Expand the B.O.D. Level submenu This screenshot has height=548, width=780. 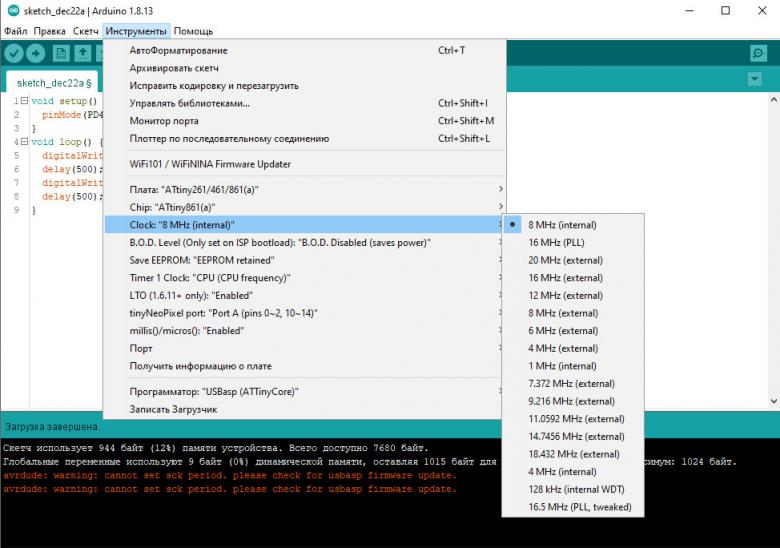[304, 243]
